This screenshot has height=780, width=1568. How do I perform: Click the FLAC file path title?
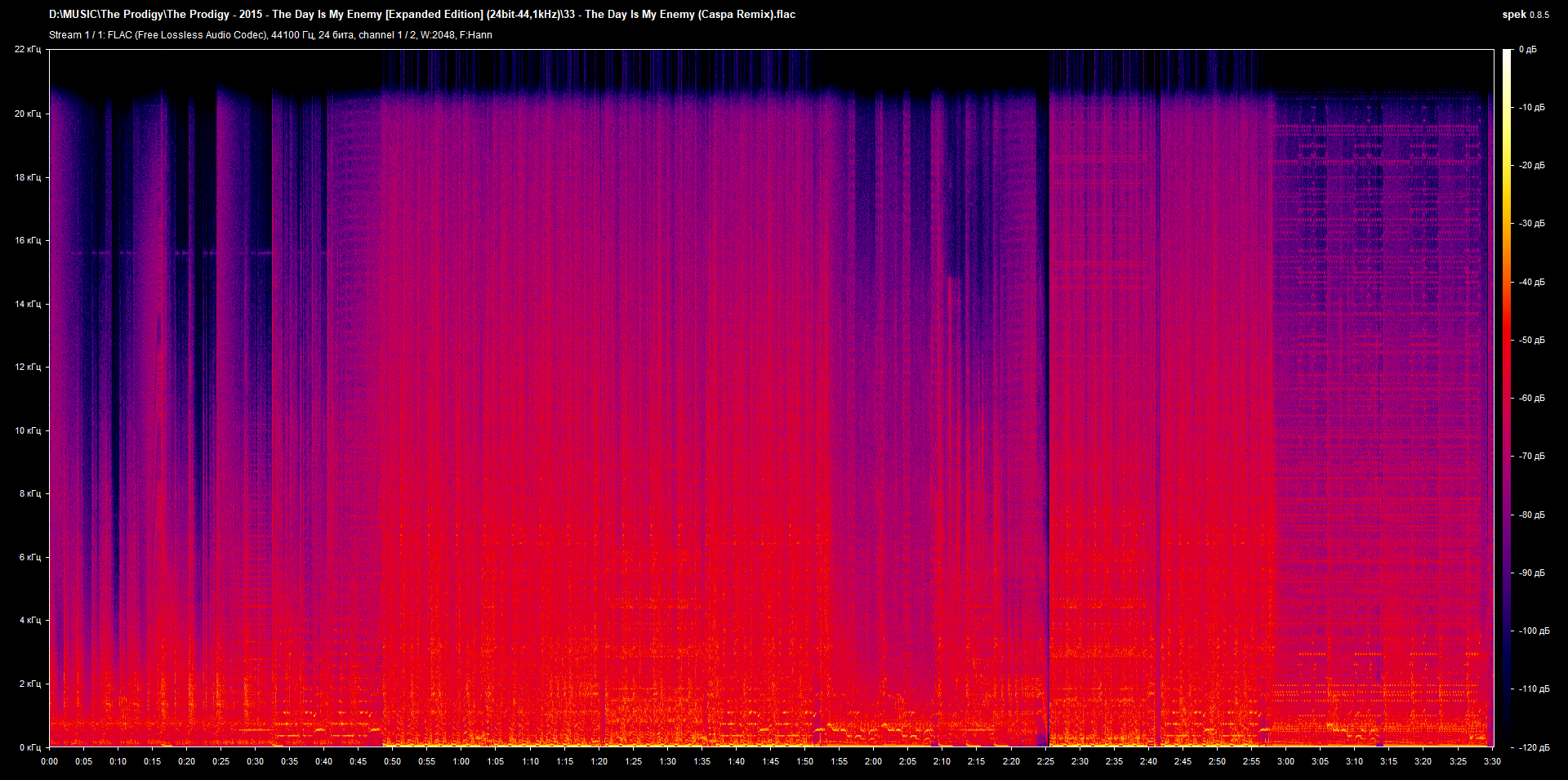click(421, 14)
